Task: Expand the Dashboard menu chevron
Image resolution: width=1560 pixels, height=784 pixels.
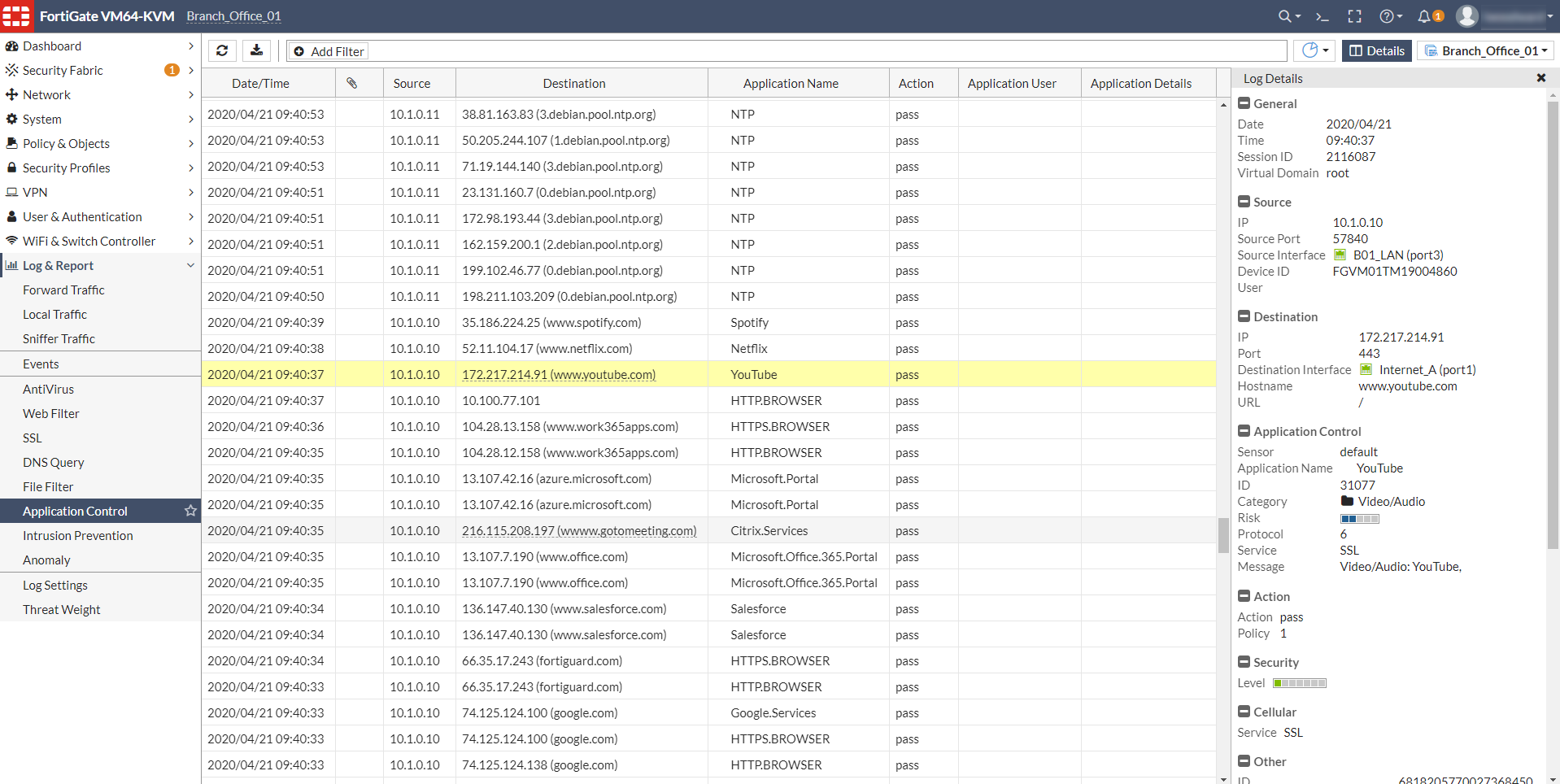Action: click(190, 46)
